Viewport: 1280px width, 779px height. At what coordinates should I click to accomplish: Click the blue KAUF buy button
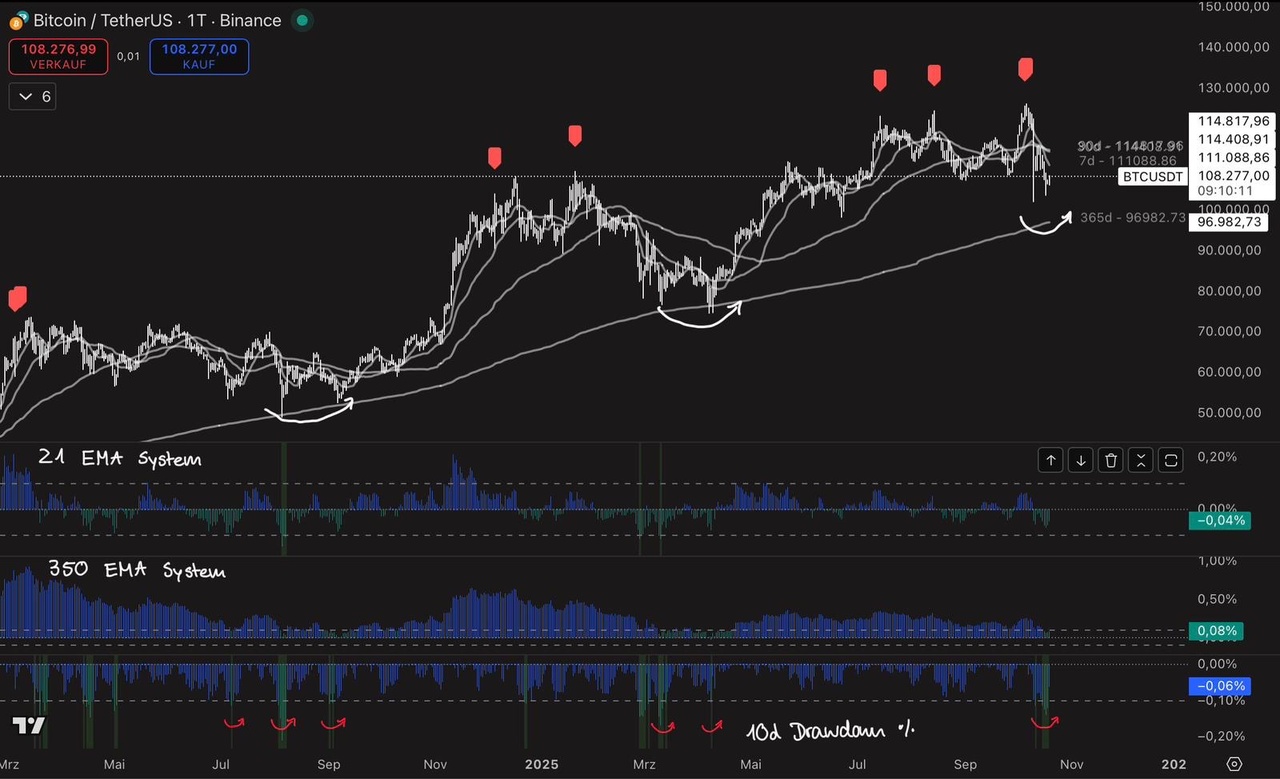point(199,56)
